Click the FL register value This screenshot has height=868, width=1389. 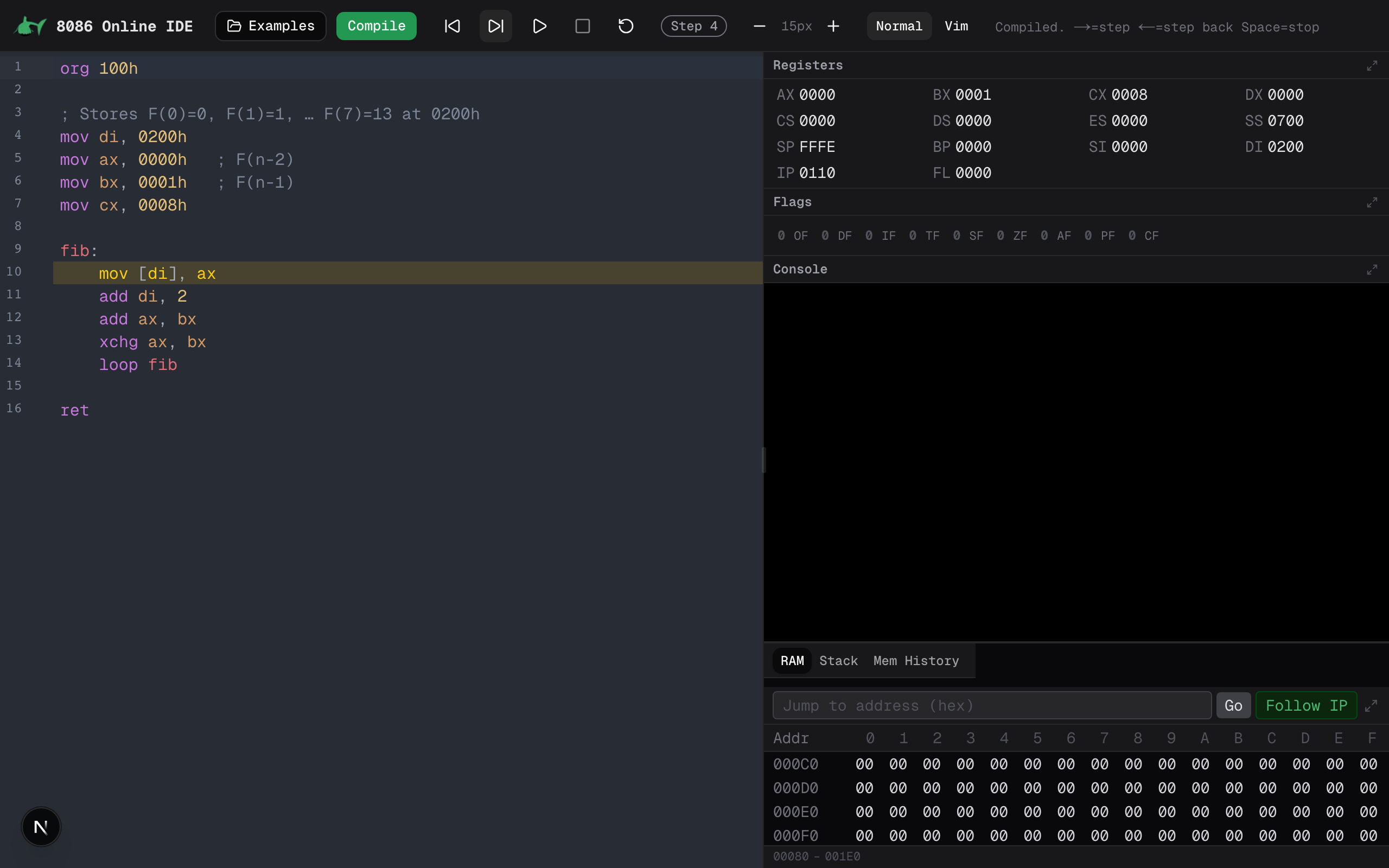(973, 174)
